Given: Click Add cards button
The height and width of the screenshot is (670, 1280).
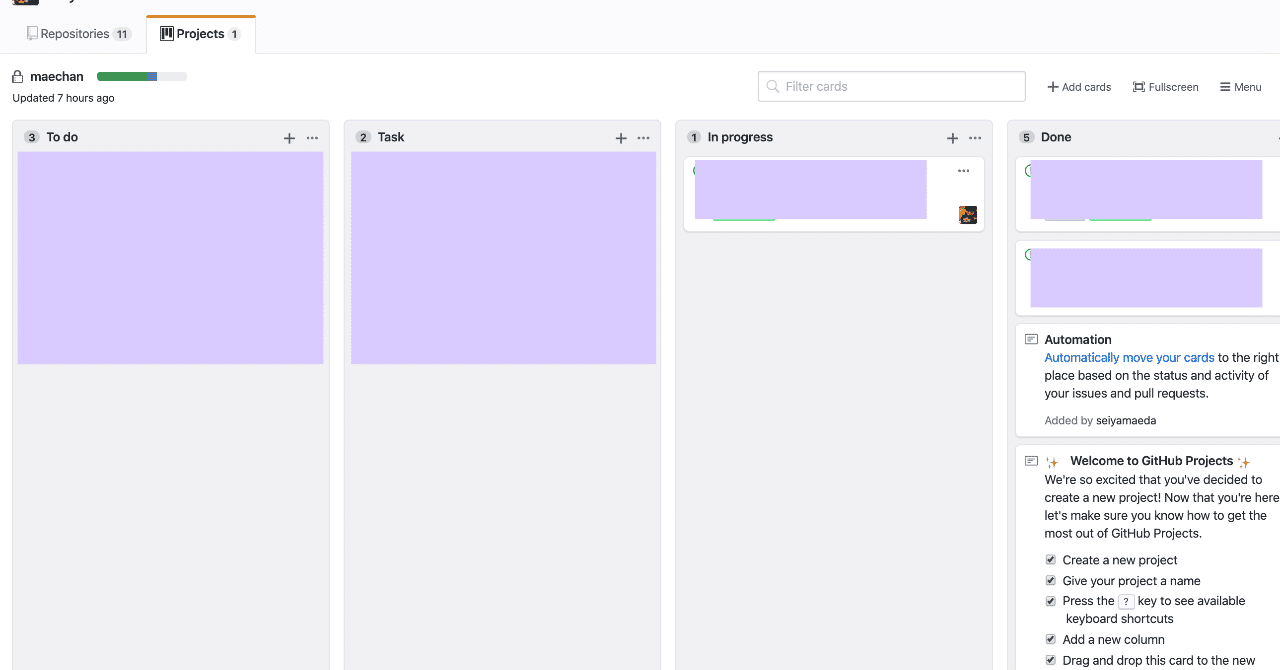Looking at the screenshot, I should 1079,87.
